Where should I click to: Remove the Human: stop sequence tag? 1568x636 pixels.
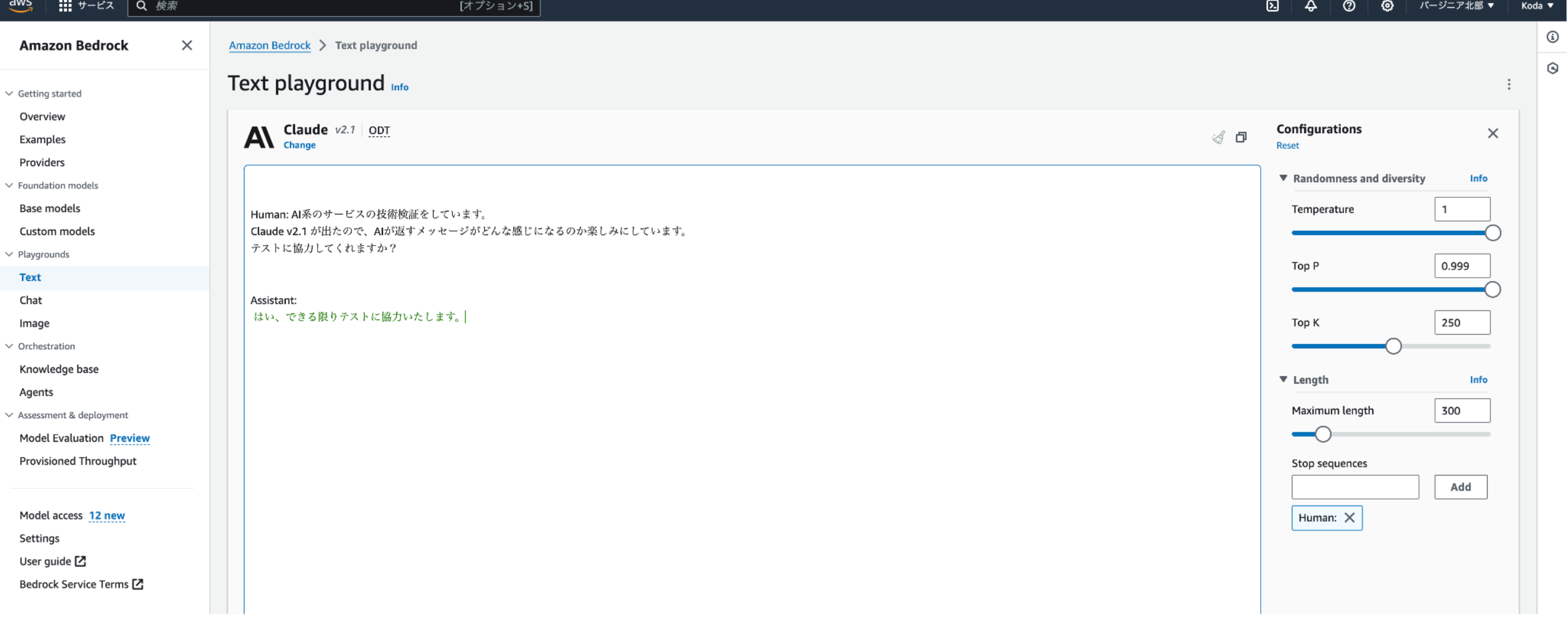(1349, 517)
